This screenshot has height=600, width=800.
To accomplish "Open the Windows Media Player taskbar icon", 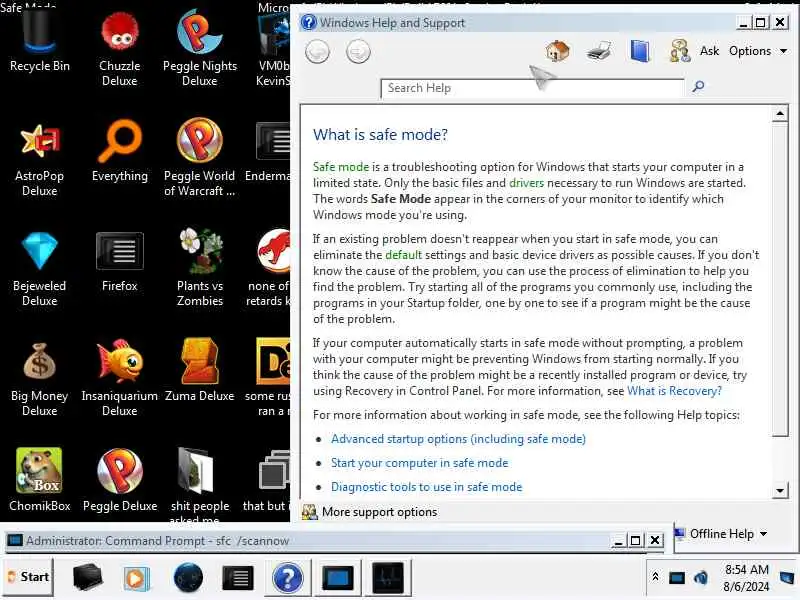I will coord(136,579).
